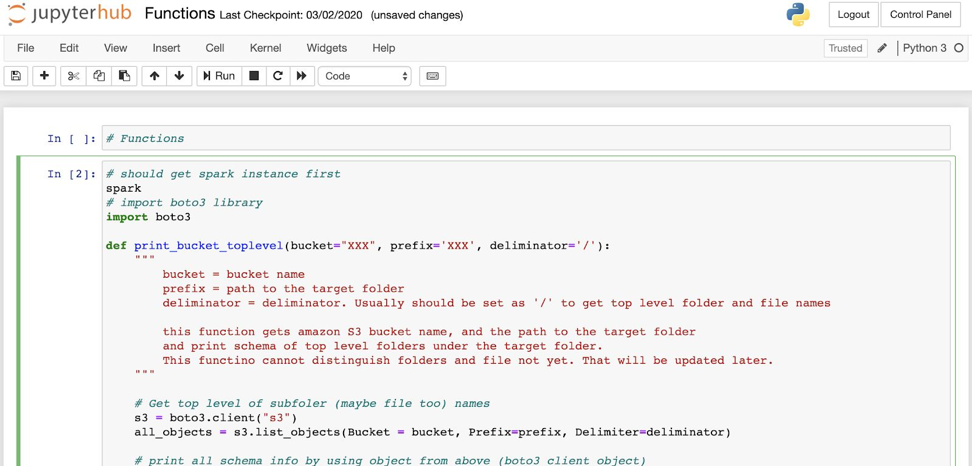Click the 'import boto3' code line

coord(148,217)
